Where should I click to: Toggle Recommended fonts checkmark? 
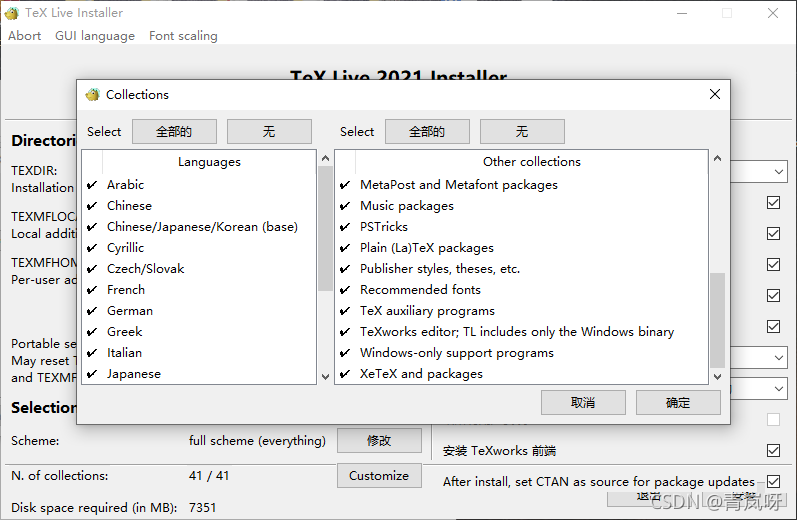coord(345,290)
